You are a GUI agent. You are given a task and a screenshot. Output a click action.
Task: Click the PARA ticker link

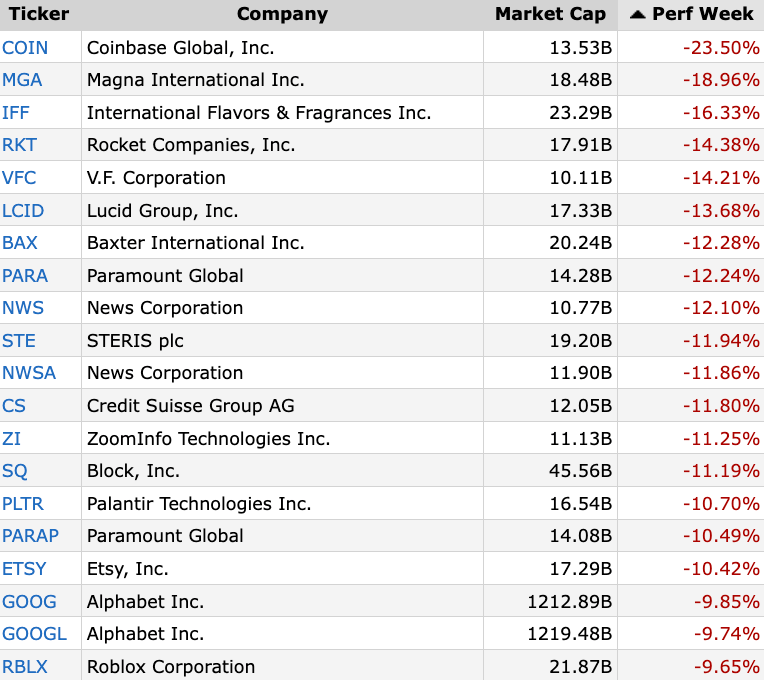point(25,276)
